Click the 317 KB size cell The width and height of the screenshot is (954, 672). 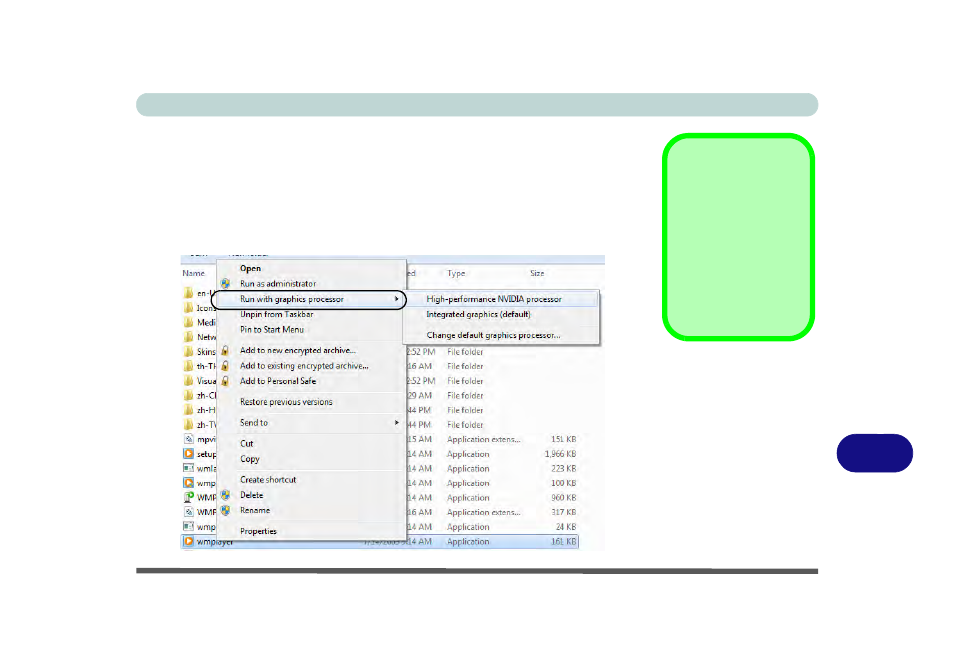[563, 512]
